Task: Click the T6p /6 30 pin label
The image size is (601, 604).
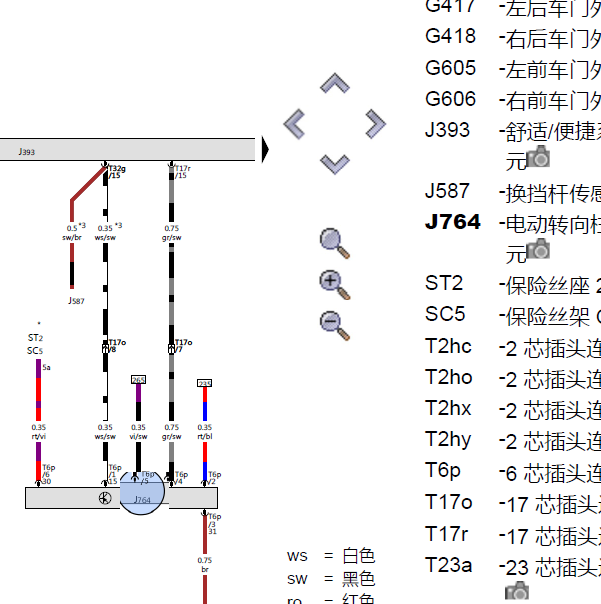Action: coord(49,474)
